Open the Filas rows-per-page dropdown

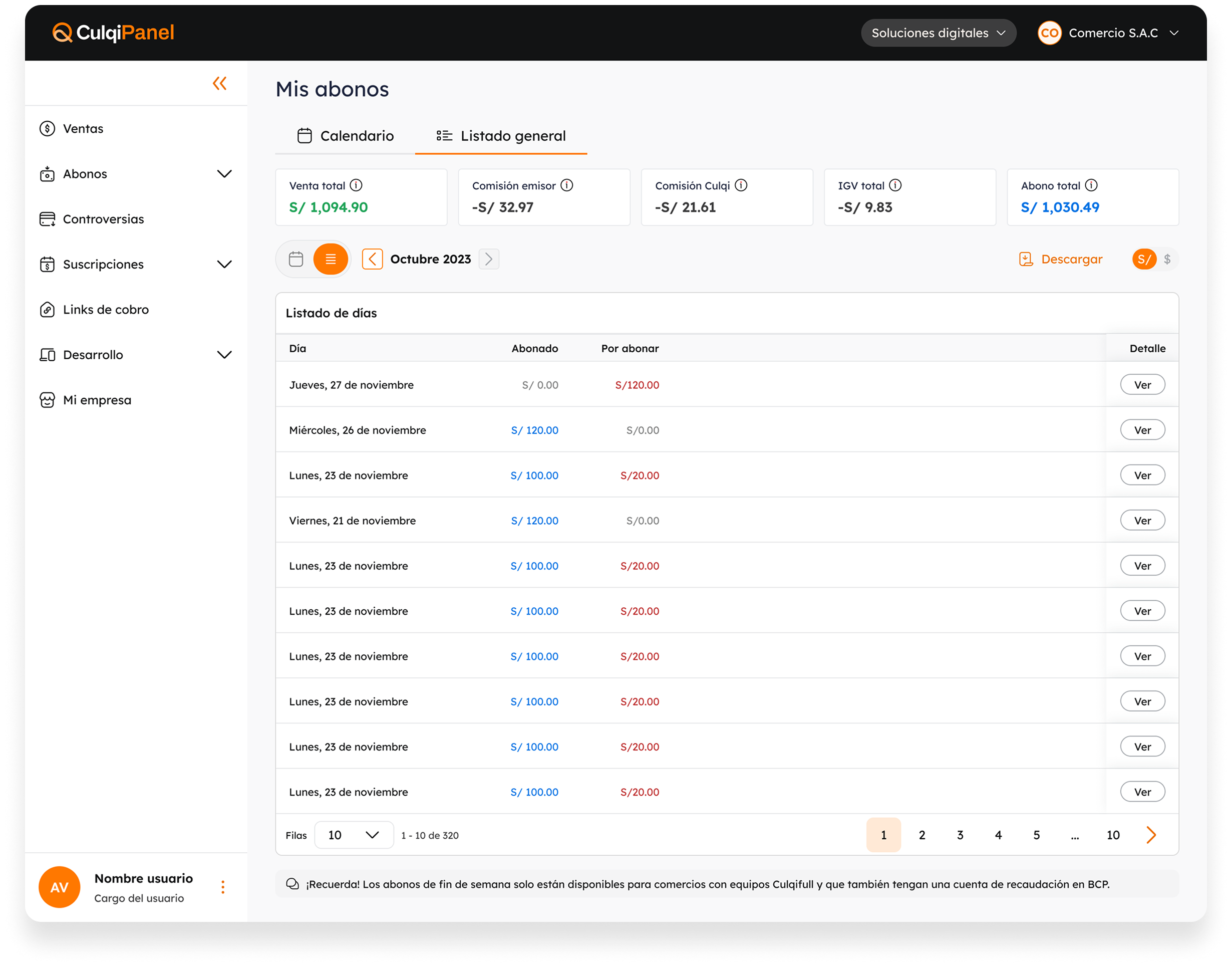[x=354, y=835]
